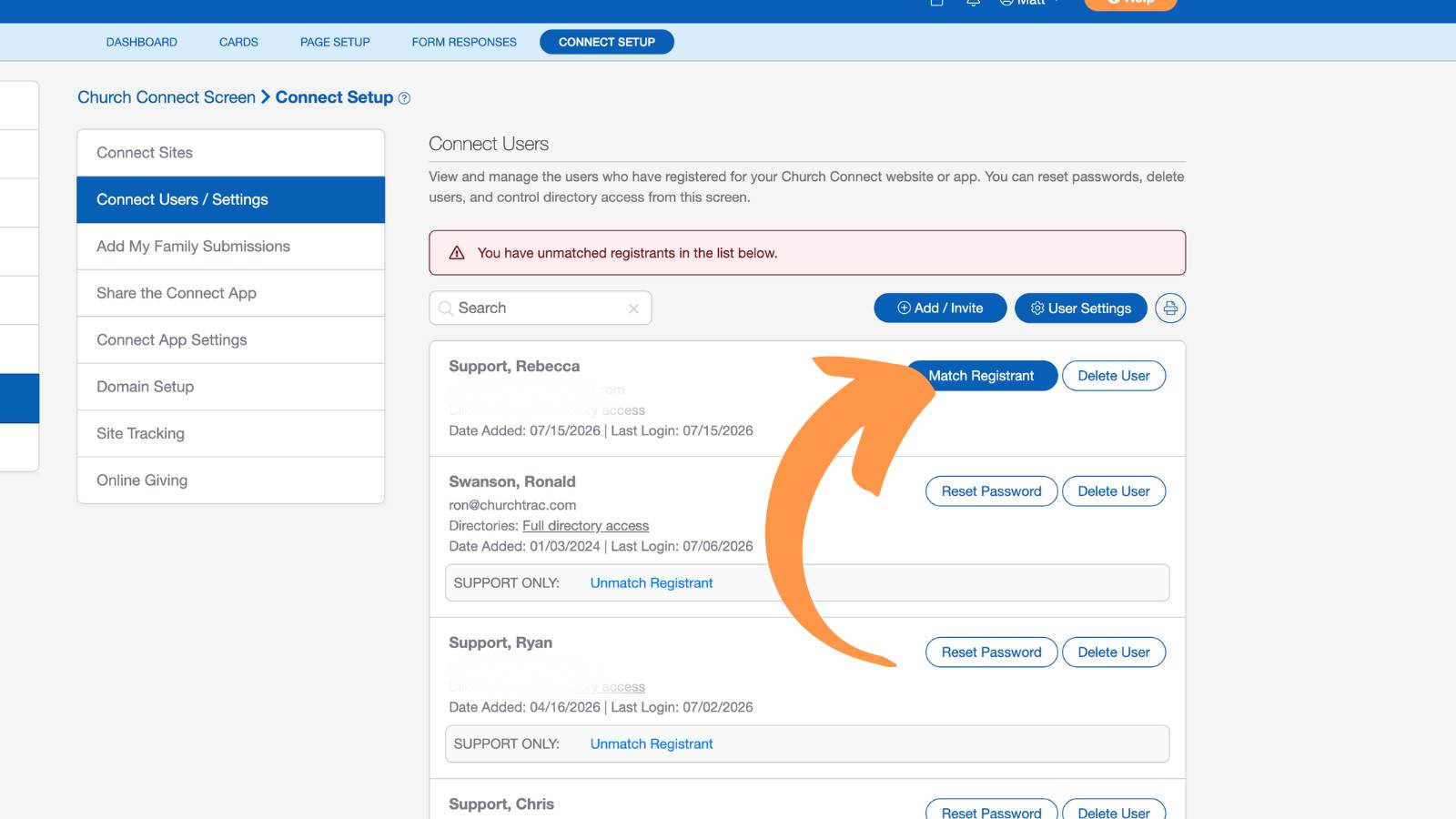This screenshot has width=1456, height=819.
Task: Open the Form Responses tab
Action: point(464,42)
